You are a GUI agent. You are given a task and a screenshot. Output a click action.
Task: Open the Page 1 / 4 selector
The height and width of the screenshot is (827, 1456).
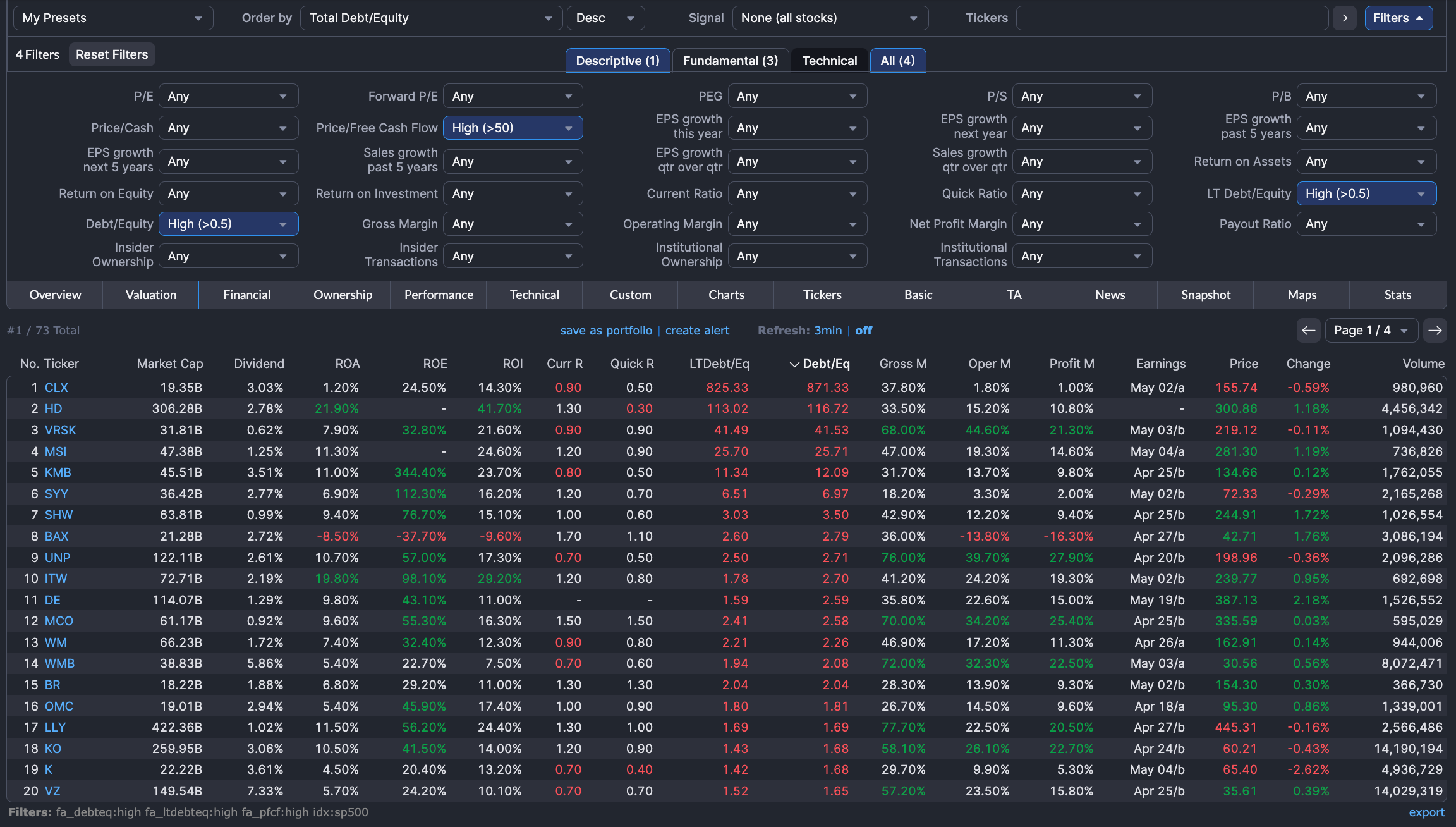1370,330
